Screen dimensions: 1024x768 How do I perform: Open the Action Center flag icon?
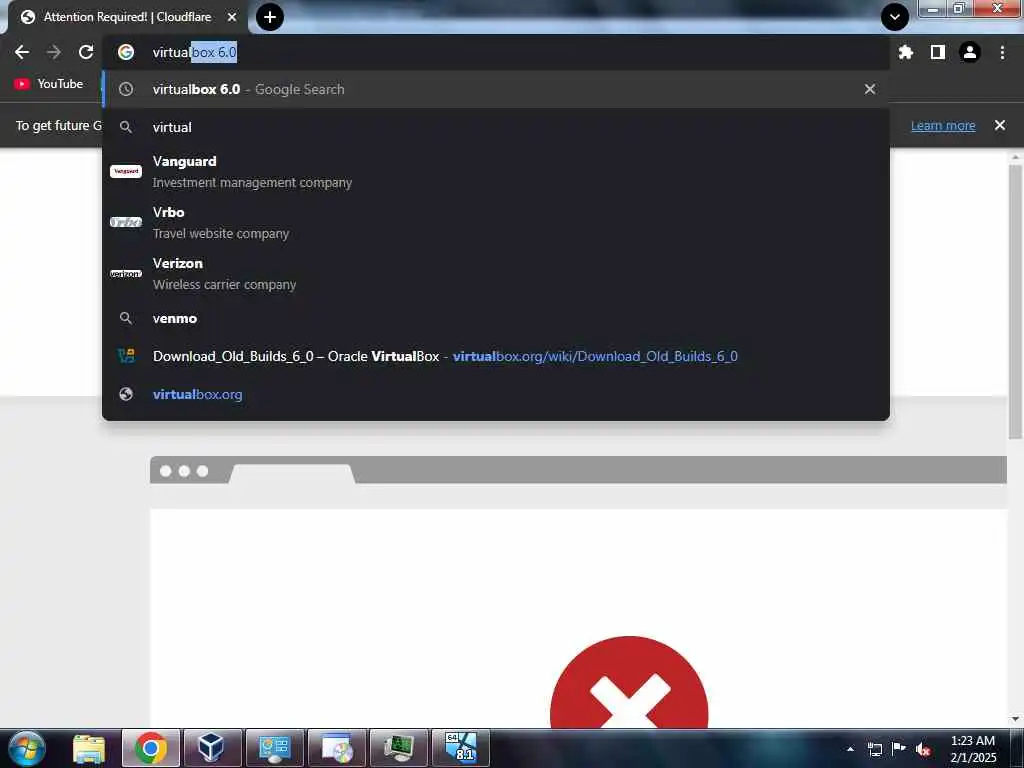point(899,749)
